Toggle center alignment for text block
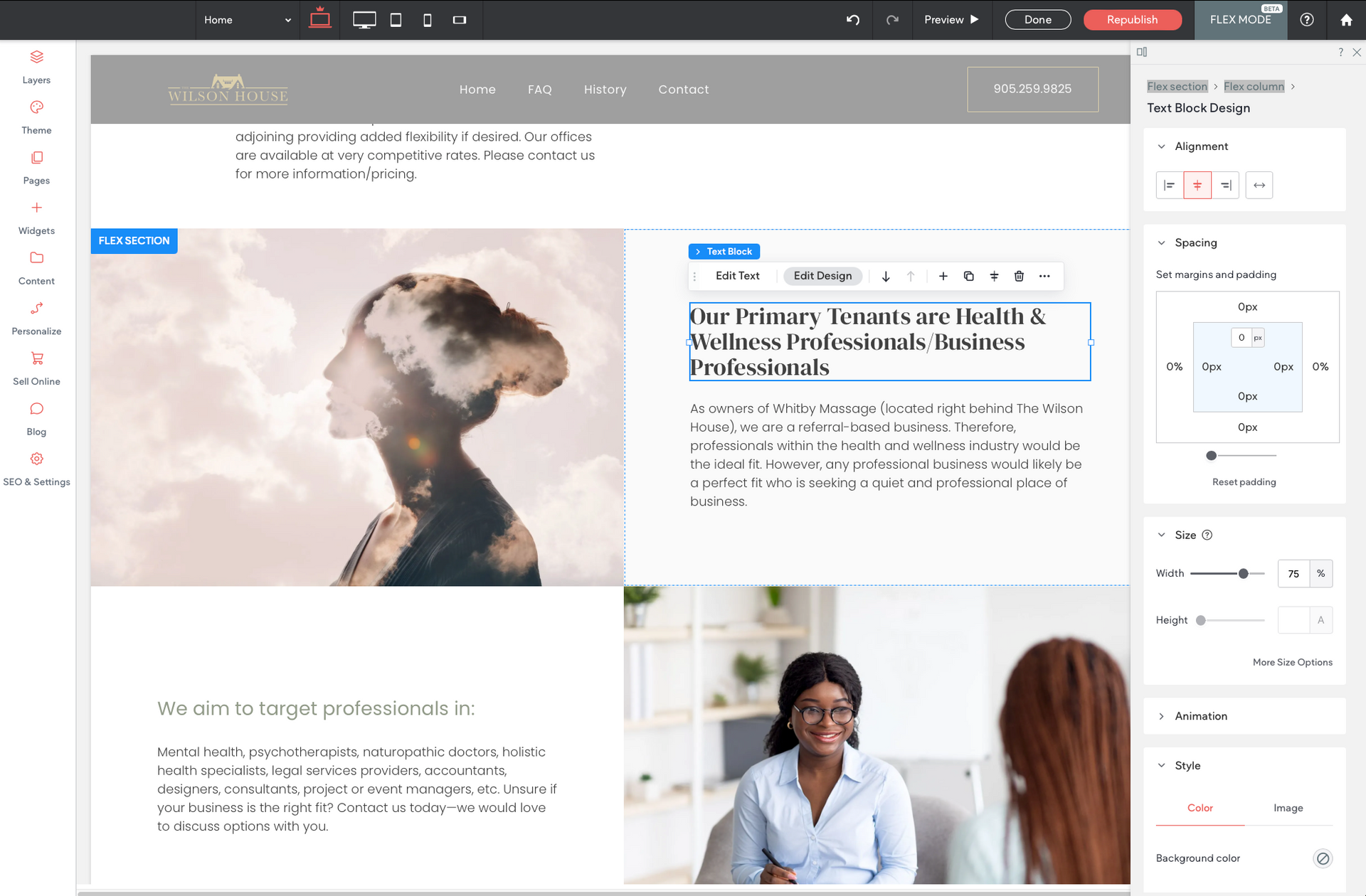This screenshot has width=1366, height=896. (1198, 185)
